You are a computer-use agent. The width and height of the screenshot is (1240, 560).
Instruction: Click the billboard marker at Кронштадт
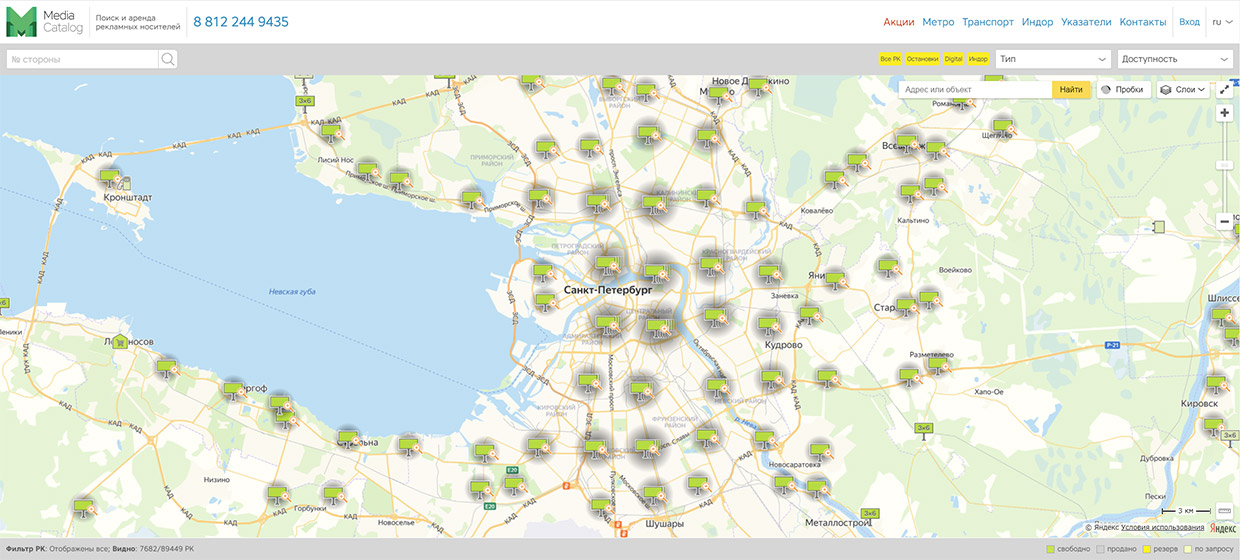coord(110,178)
